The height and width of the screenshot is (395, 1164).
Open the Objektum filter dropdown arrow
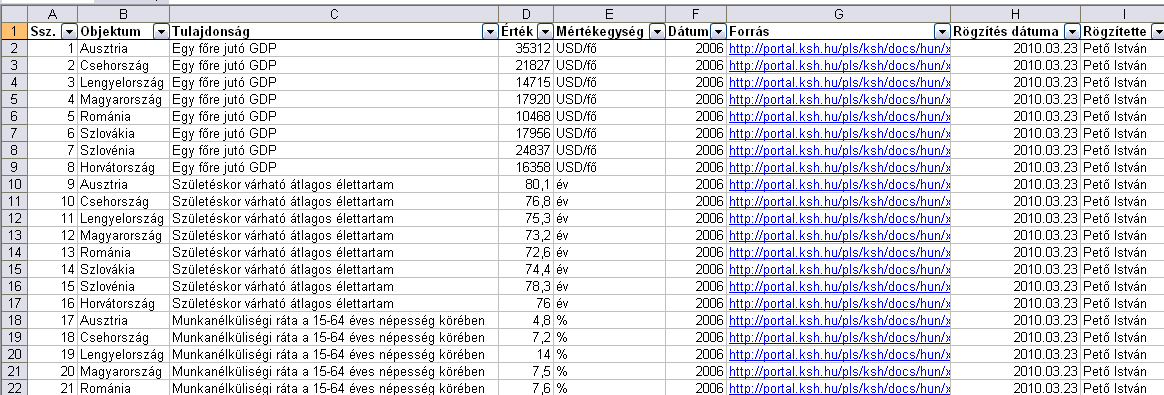(161, 31)
